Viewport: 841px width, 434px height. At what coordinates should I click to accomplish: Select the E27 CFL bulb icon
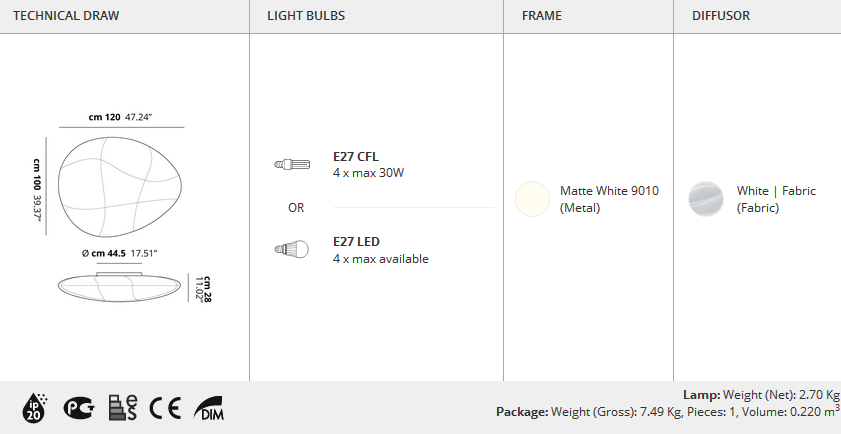click(x=292, y=164)
